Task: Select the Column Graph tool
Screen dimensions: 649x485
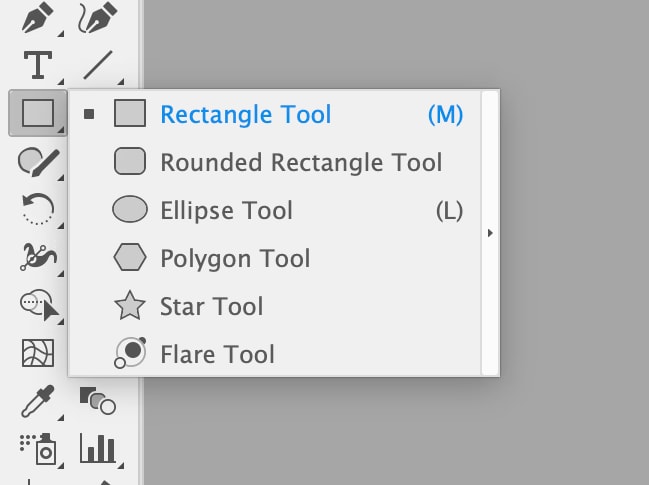Action: [x=98, y=449]
